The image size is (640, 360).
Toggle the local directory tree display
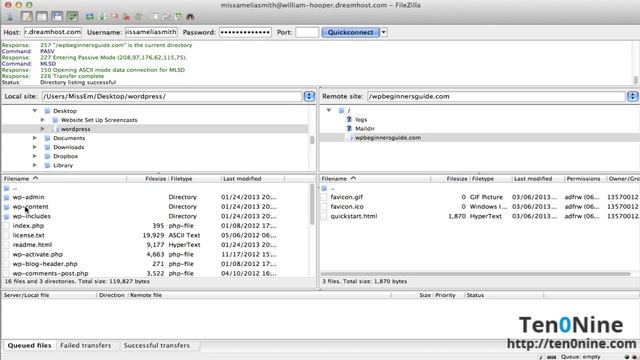pyautogui.click(x=42, y=17)
